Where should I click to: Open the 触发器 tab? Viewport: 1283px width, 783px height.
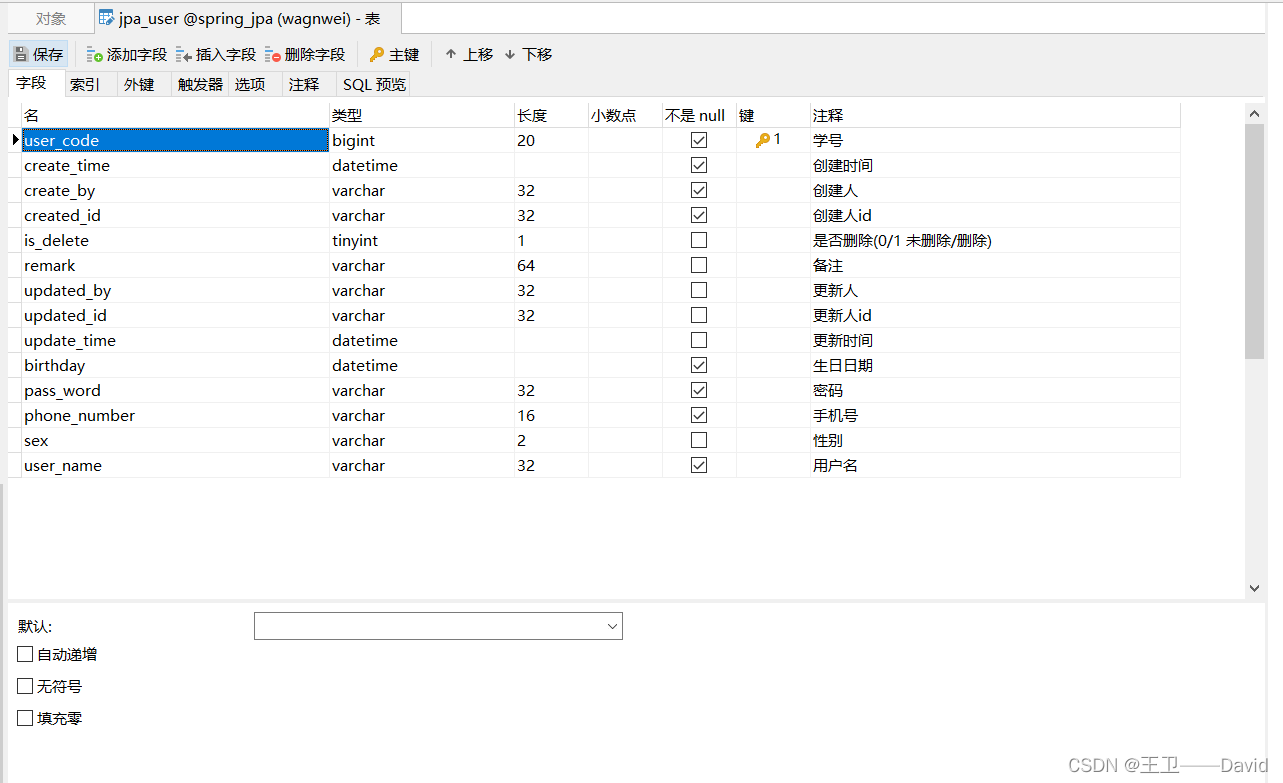click(200, 85)
